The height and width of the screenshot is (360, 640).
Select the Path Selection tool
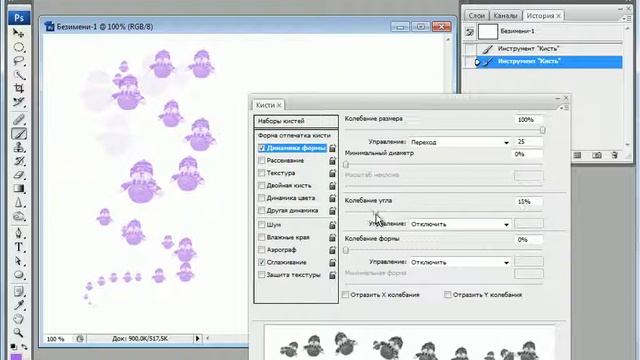(x=18, y=261)
